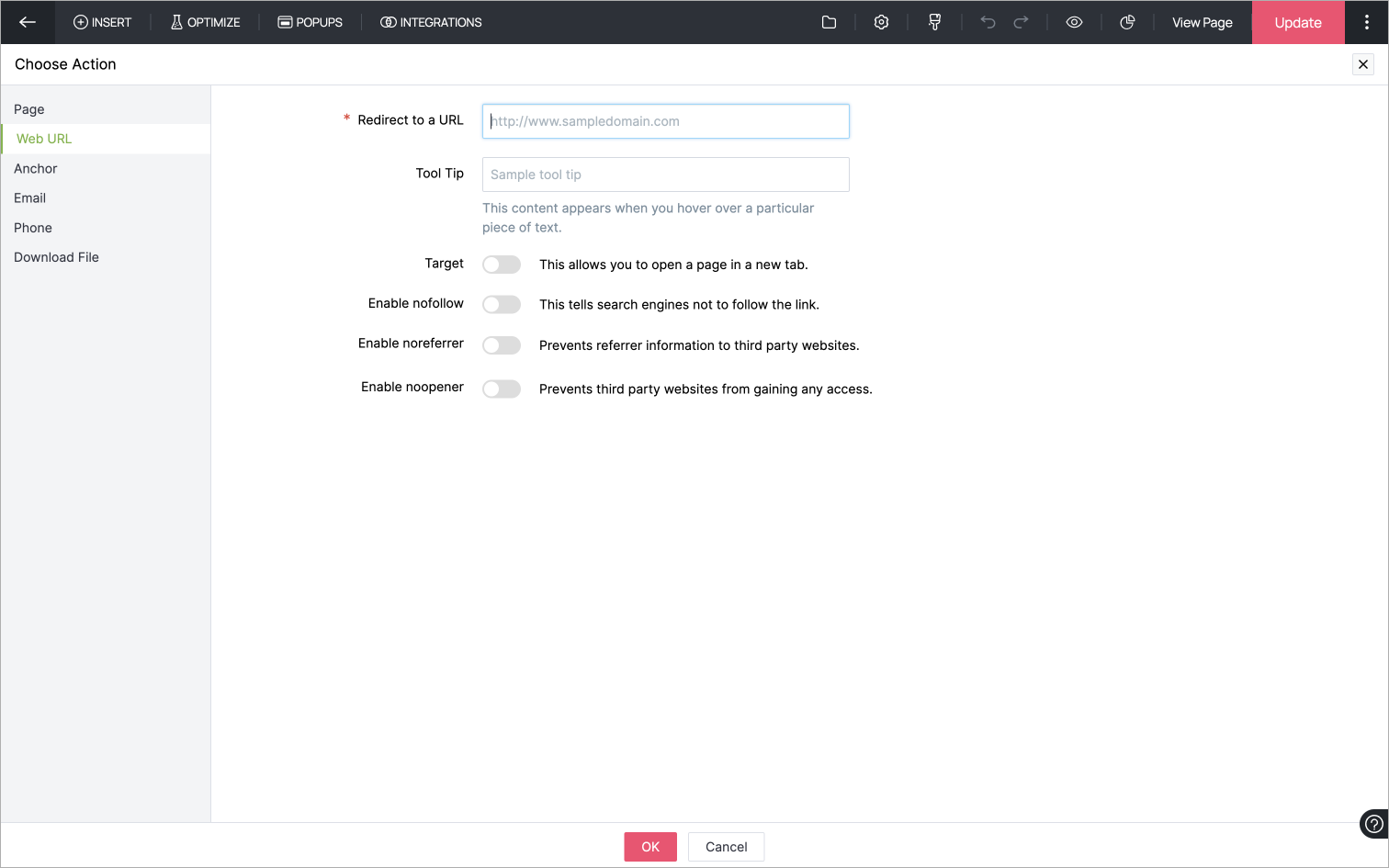
Task: Click the OK button
Action: point(650,847)
